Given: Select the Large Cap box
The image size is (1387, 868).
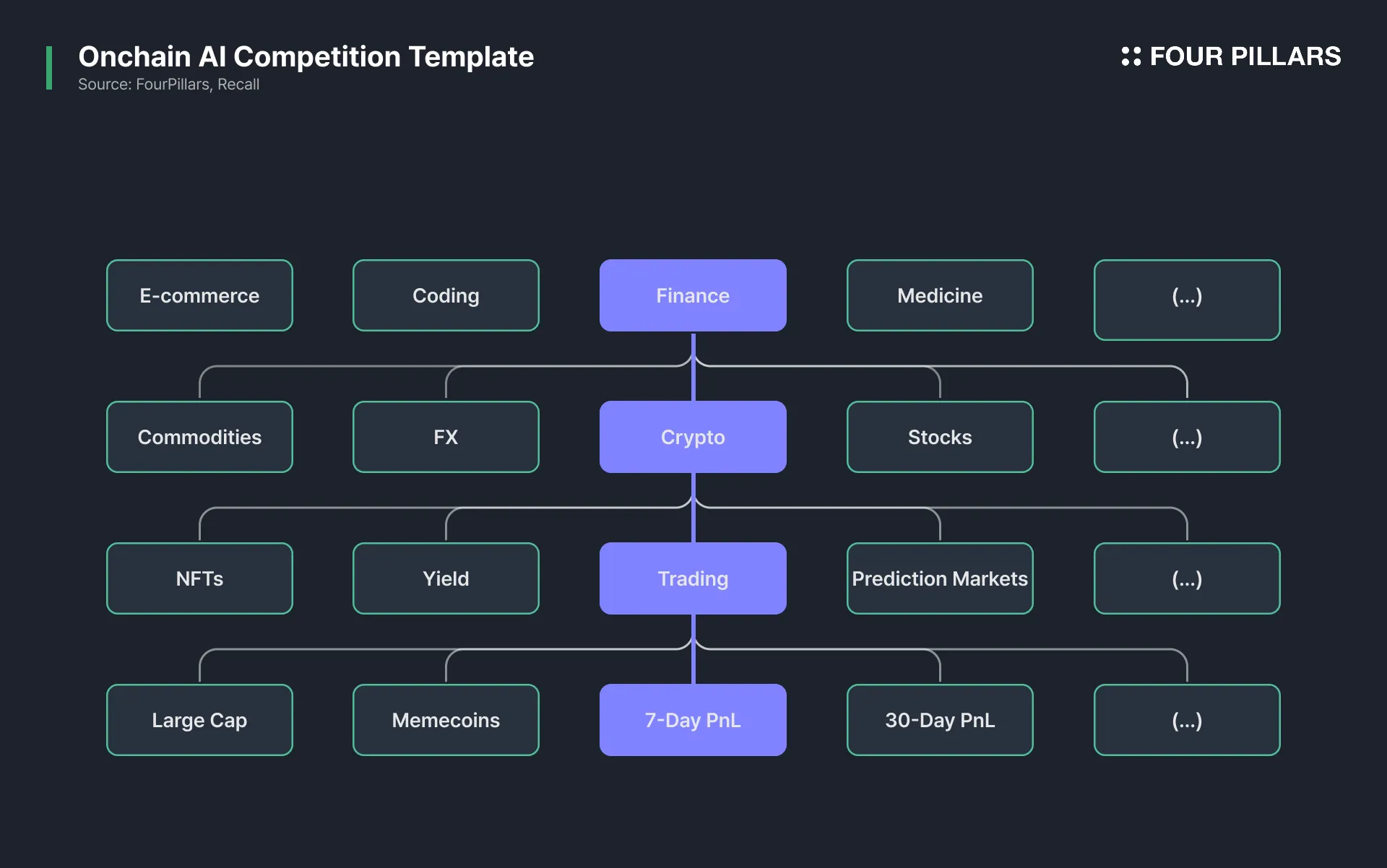Looking at the screenshot, I should [199, 720].
